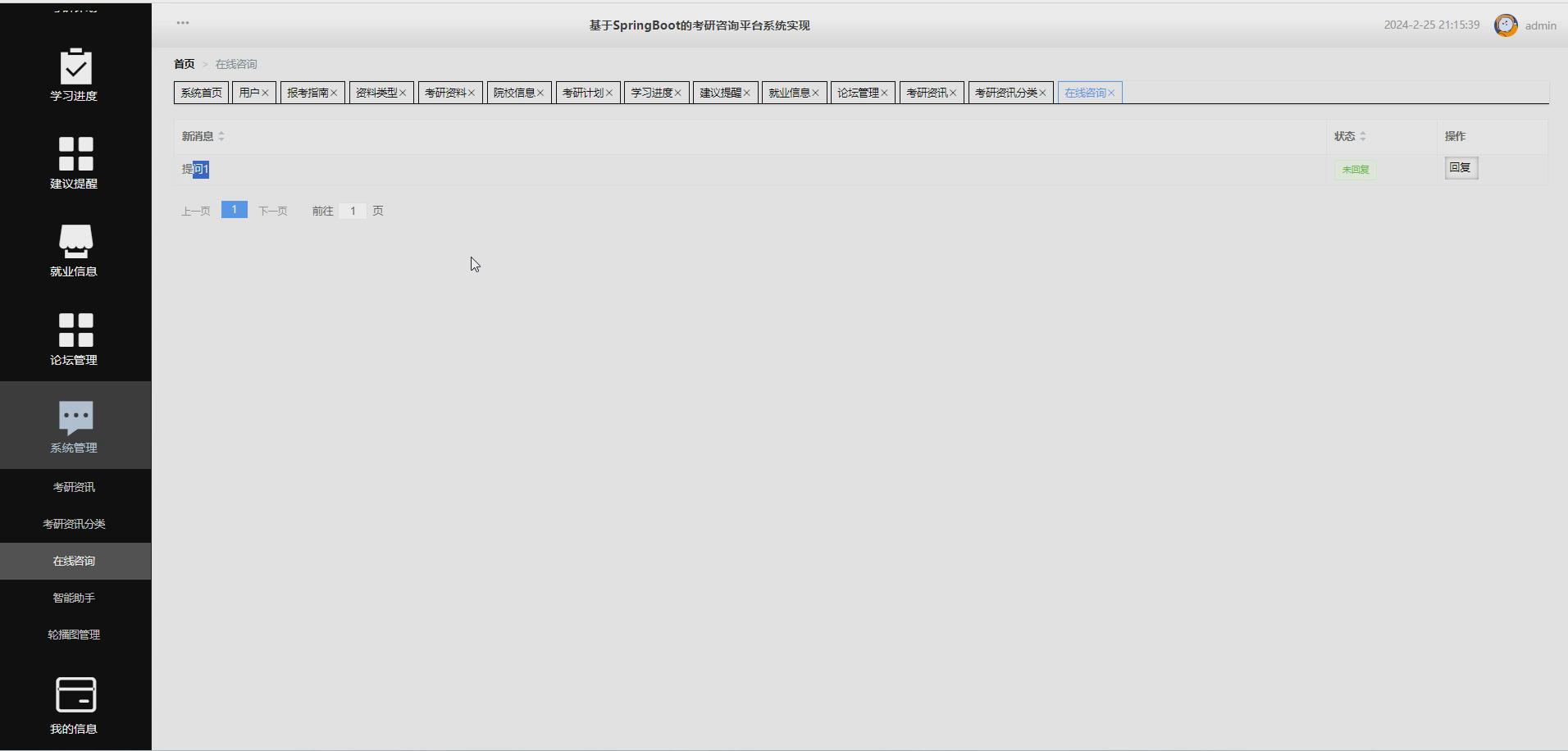
Task: Click the 首页 breadcrumb link
Action: [185, 64]
